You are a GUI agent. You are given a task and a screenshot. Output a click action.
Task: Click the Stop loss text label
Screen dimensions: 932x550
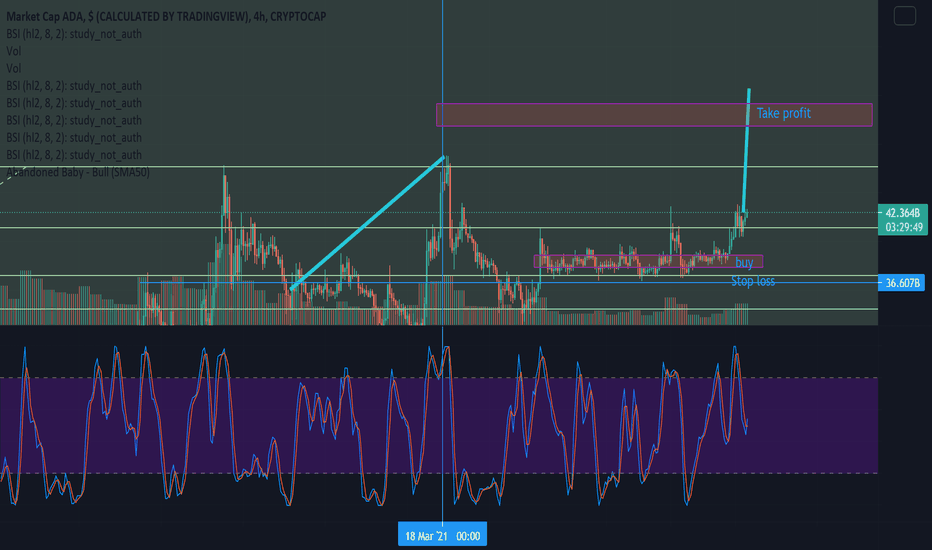point(752,281)
